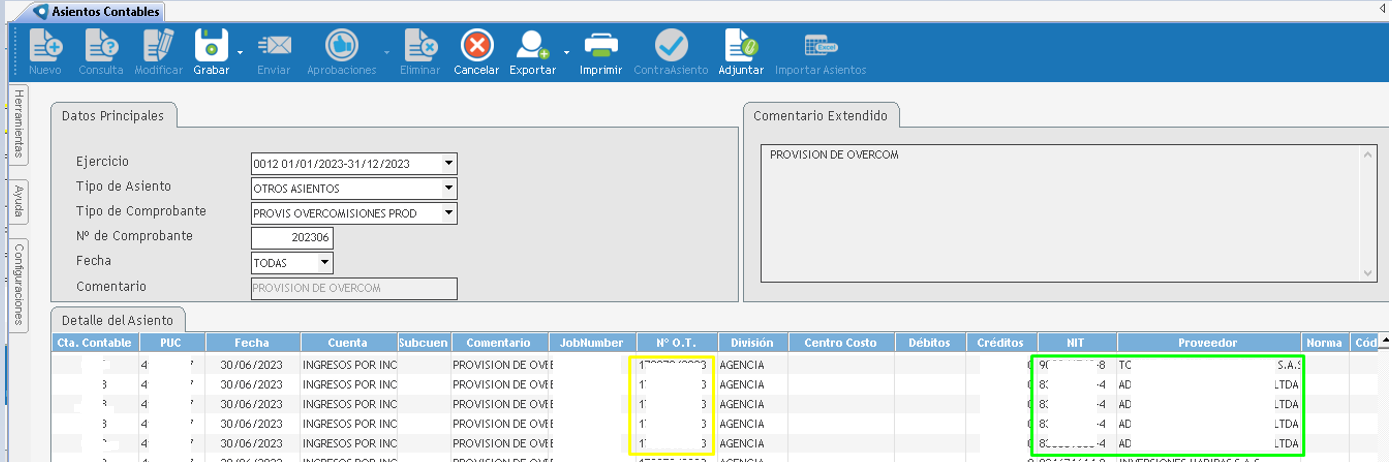
Task: Click the Nuevo toolbar icon
Action: point(45,46)
